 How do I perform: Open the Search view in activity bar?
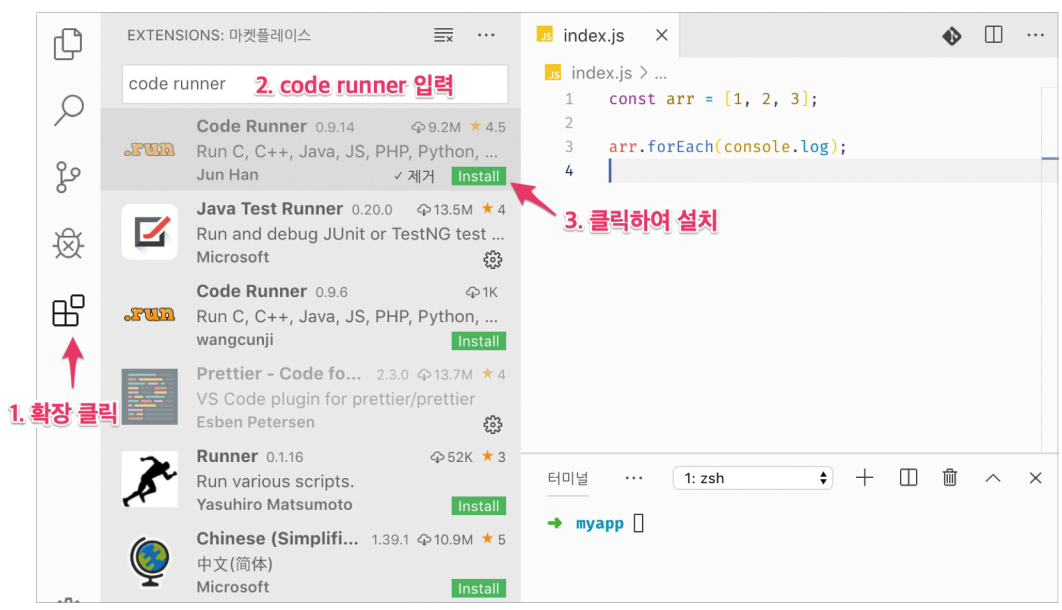(68, 110)
